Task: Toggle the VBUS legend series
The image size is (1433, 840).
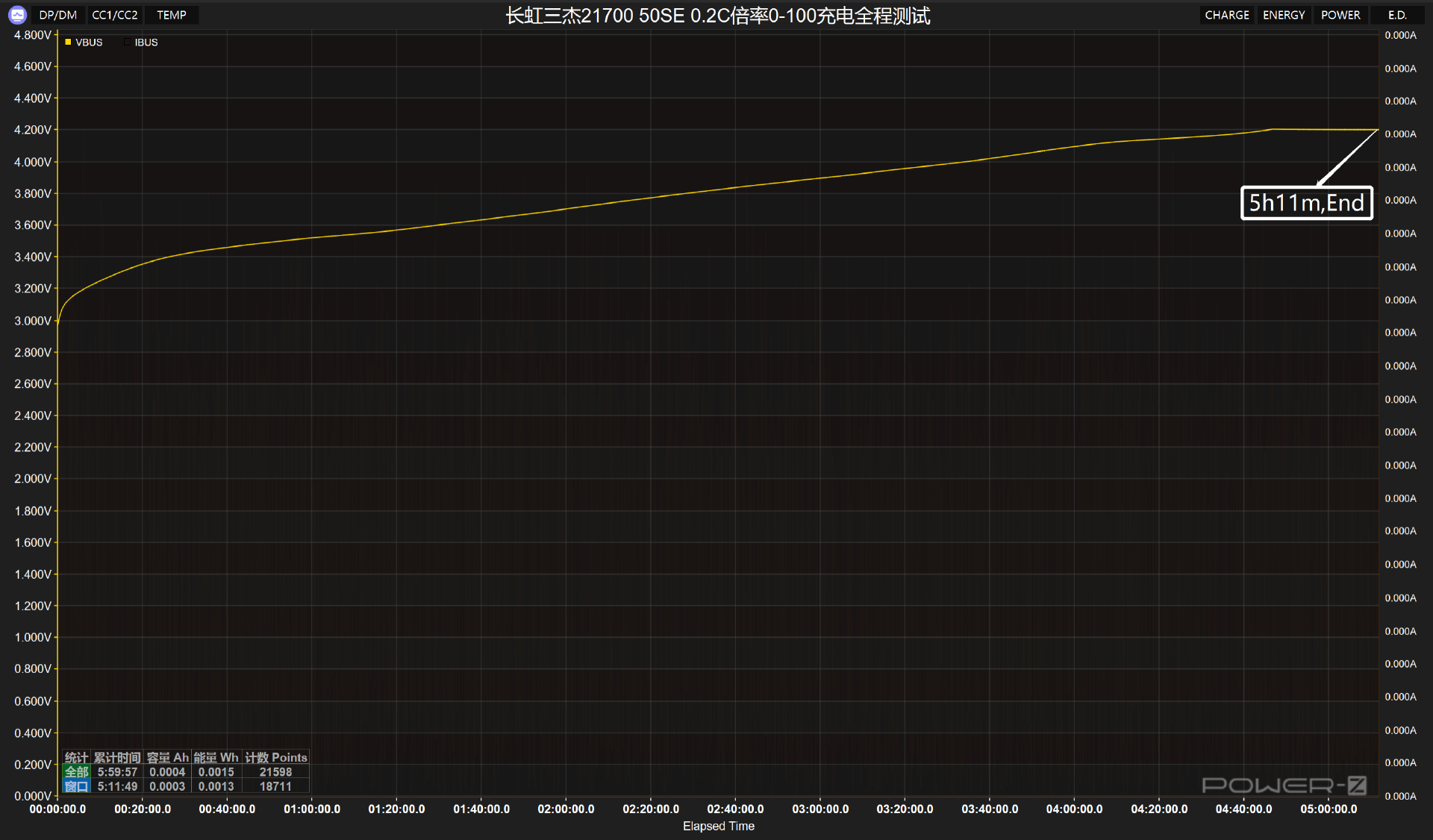Action: coord(84,43)
